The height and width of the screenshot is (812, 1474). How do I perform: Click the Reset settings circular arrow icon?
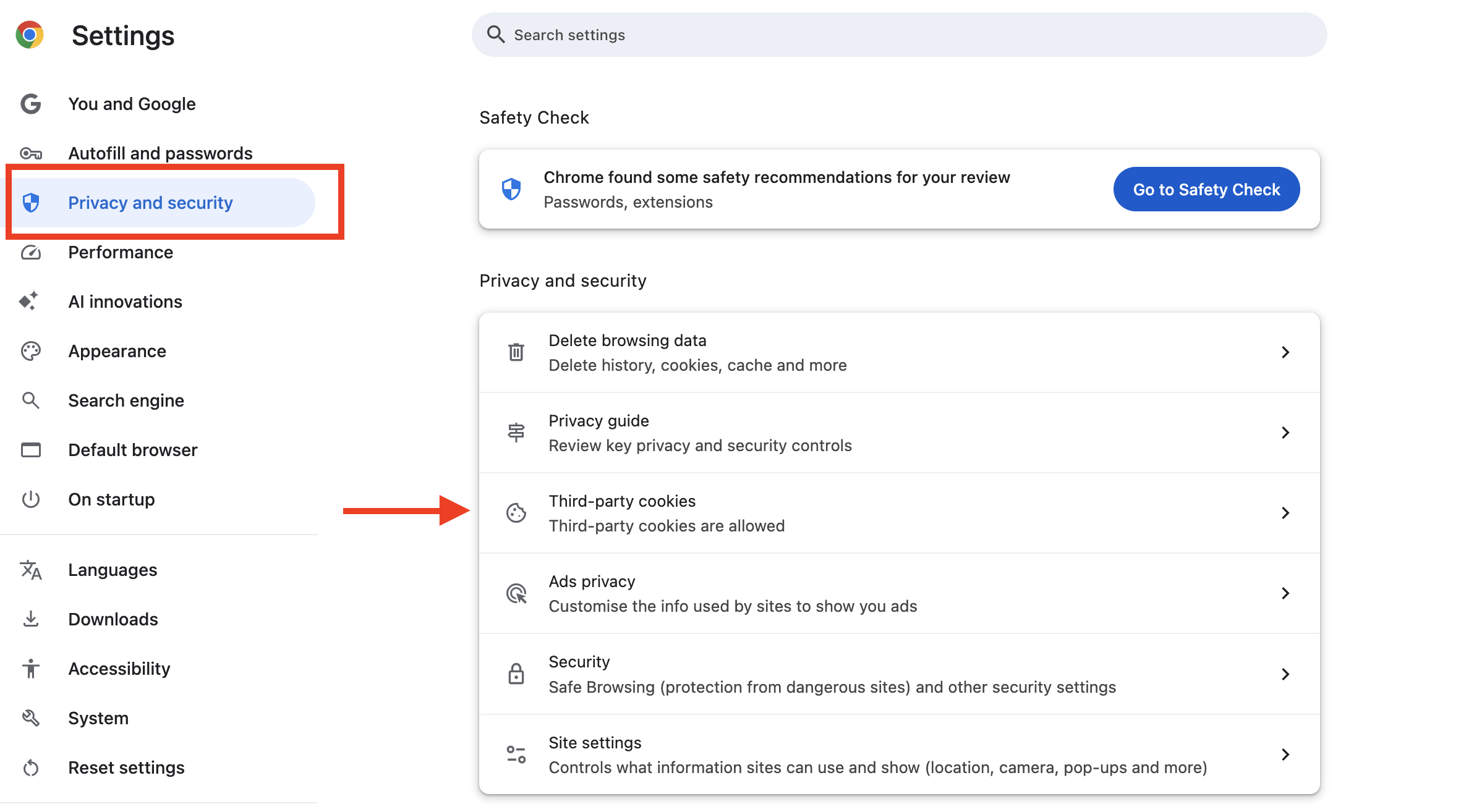31,768
